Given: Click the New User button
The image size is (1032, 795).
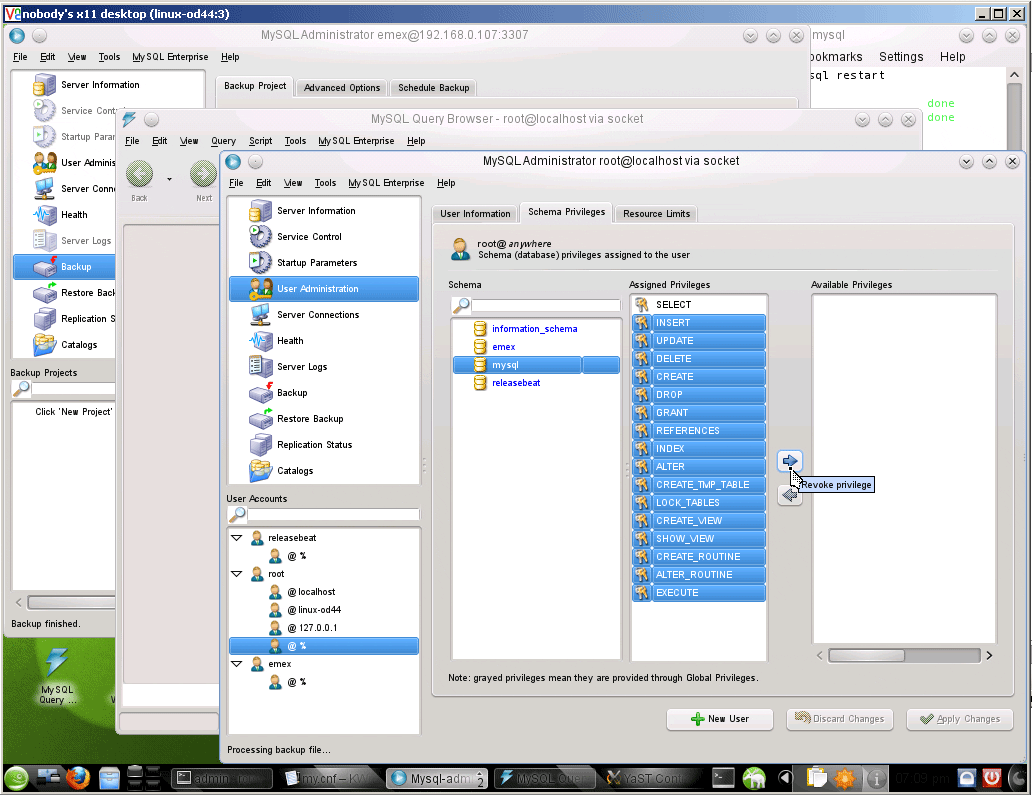Looking at the screenshot, I should (x=720, y=719).
